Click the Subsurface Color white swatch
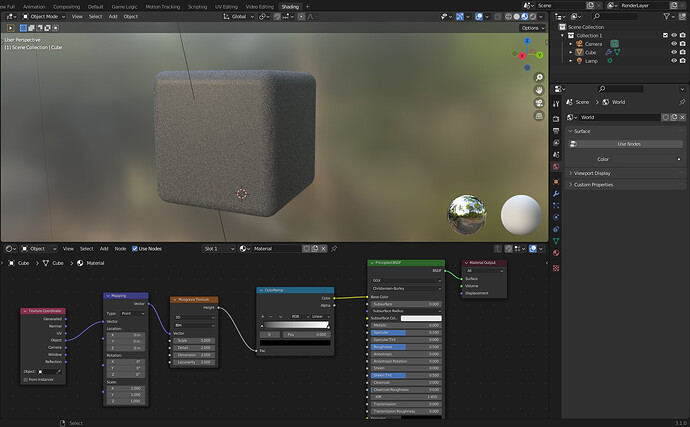The image size is (690, 427). pos(421,318)
